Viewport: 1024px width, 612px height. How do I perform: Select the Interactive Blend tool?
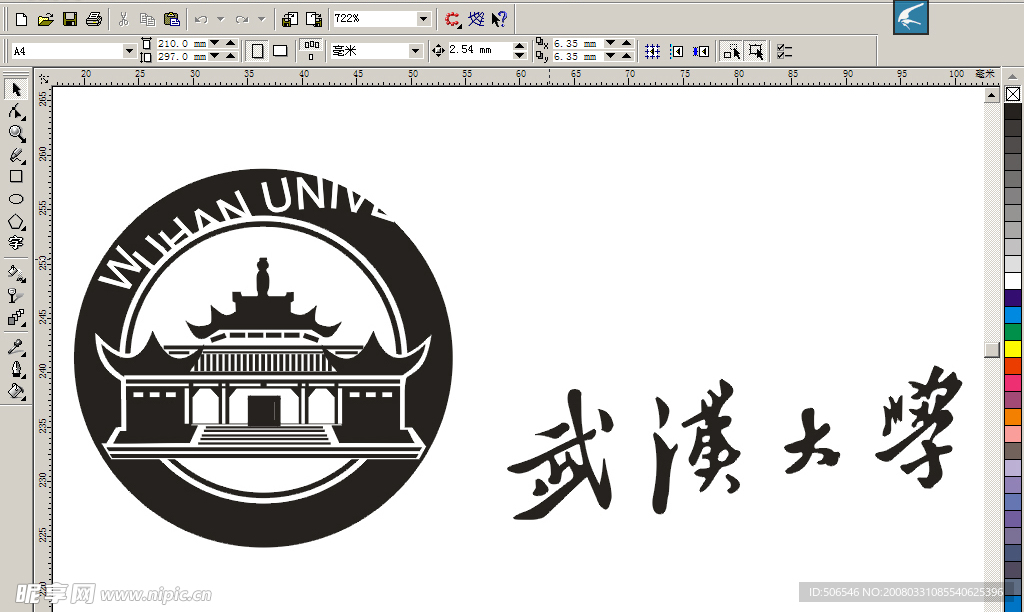[16, 317]
